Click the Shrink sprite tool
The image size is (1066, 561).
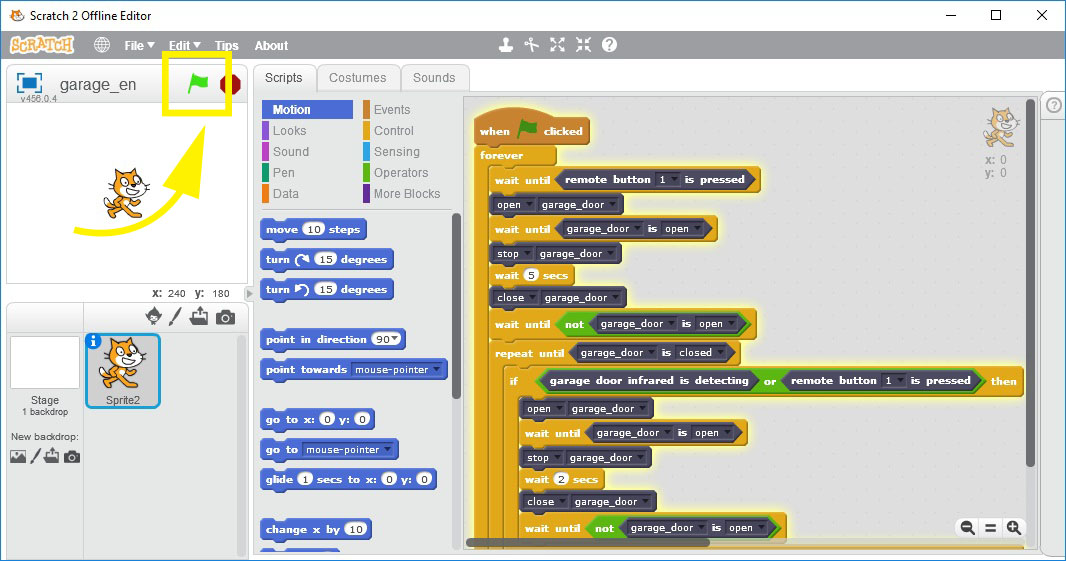pyautogui.click(x=584, y=45)
